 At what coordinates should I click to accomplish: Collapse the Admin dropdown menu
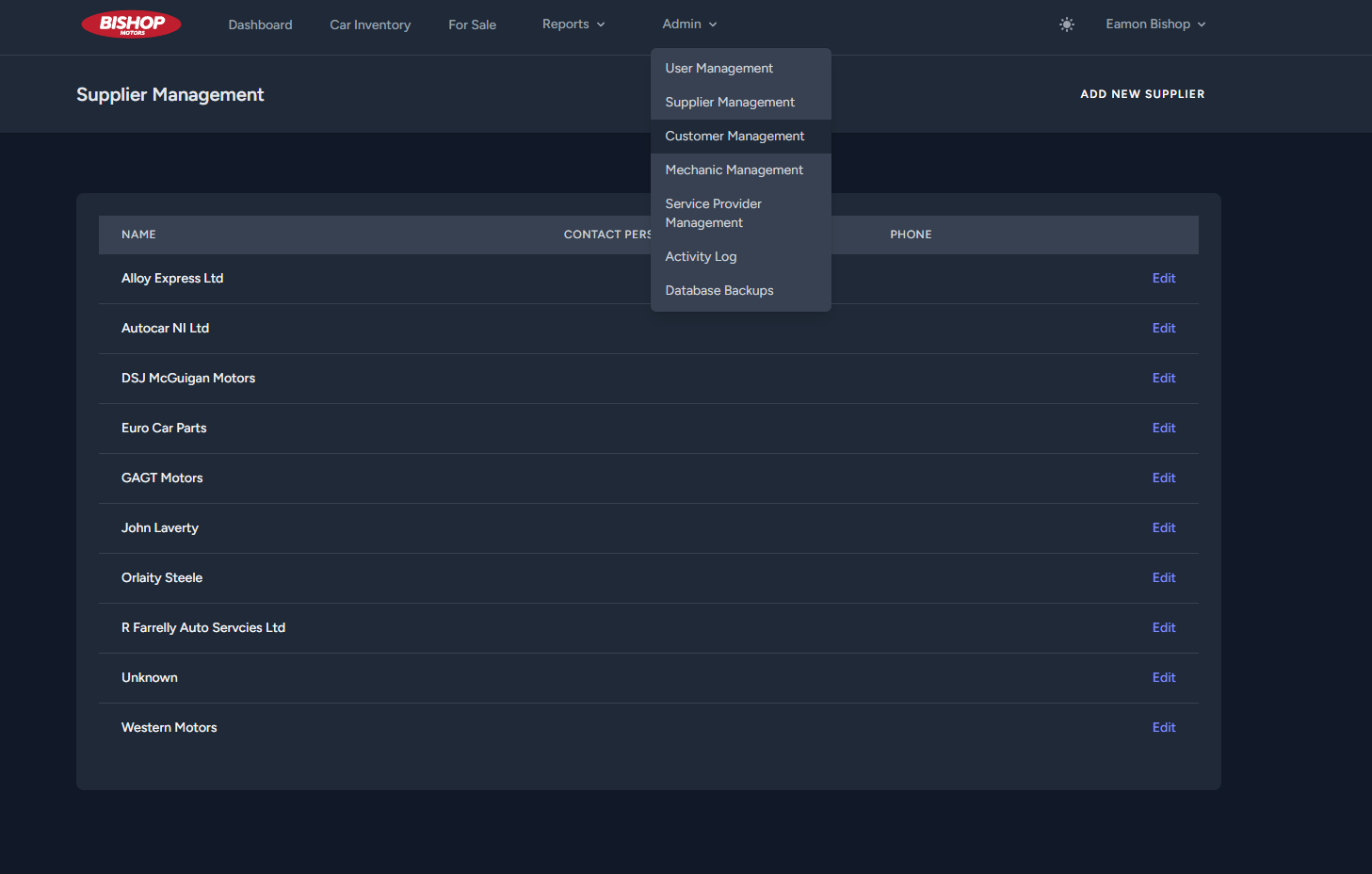pyautogui.click(x=688, y=24)
